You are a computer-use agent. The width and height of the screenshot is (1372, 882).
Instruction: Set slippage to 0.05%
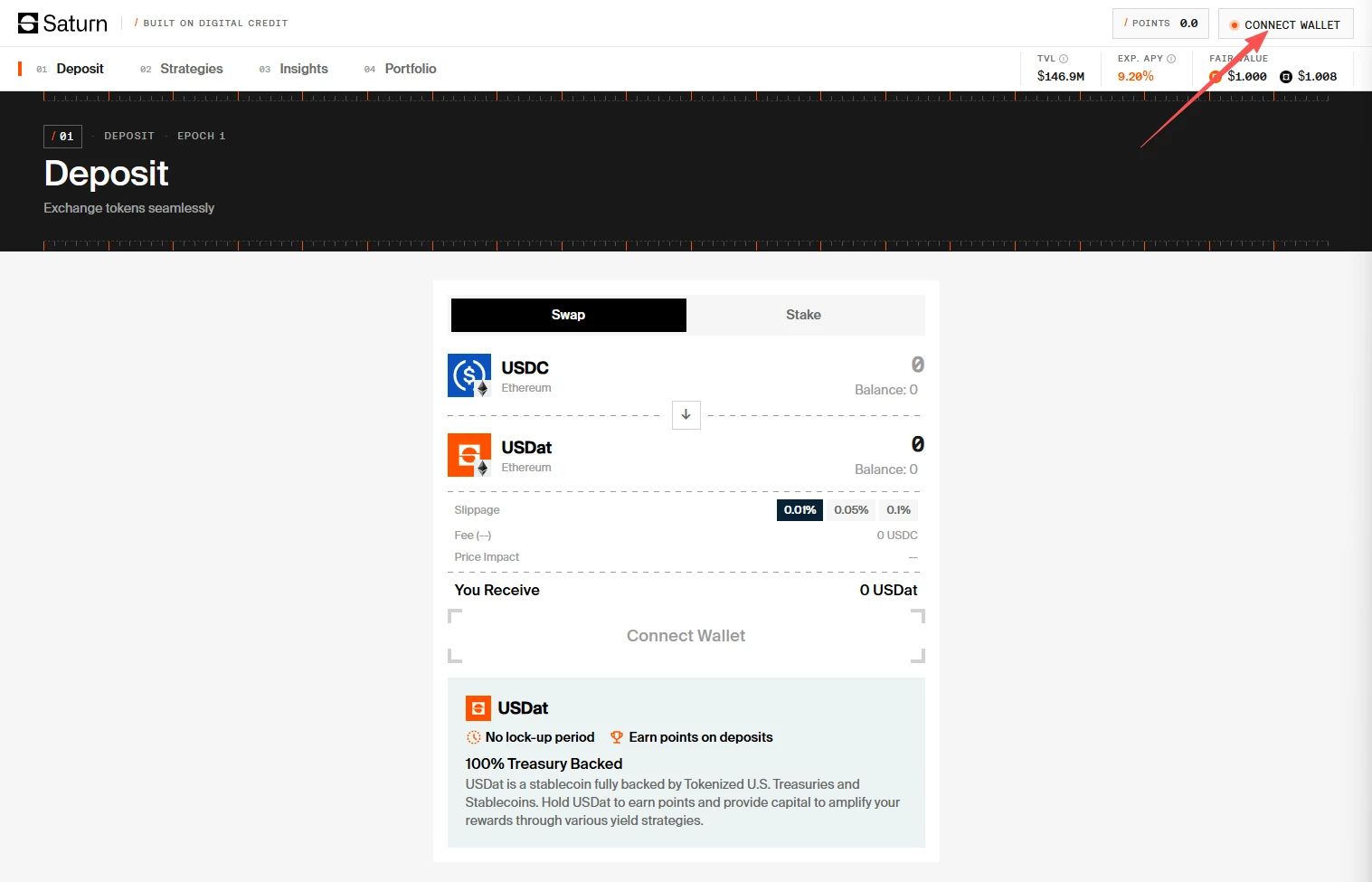(851, 510)
